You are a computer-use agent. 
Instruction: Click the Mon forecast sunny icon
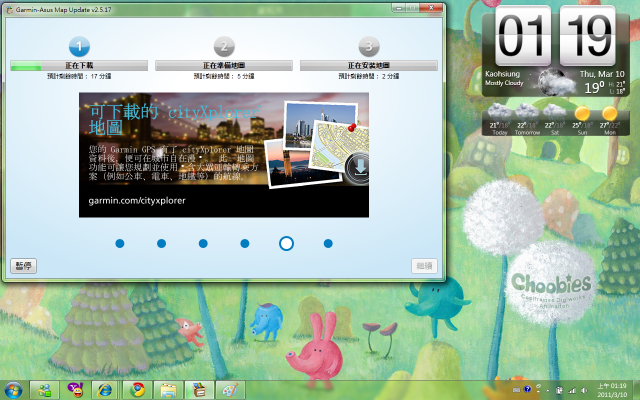[x=609, y=113]
